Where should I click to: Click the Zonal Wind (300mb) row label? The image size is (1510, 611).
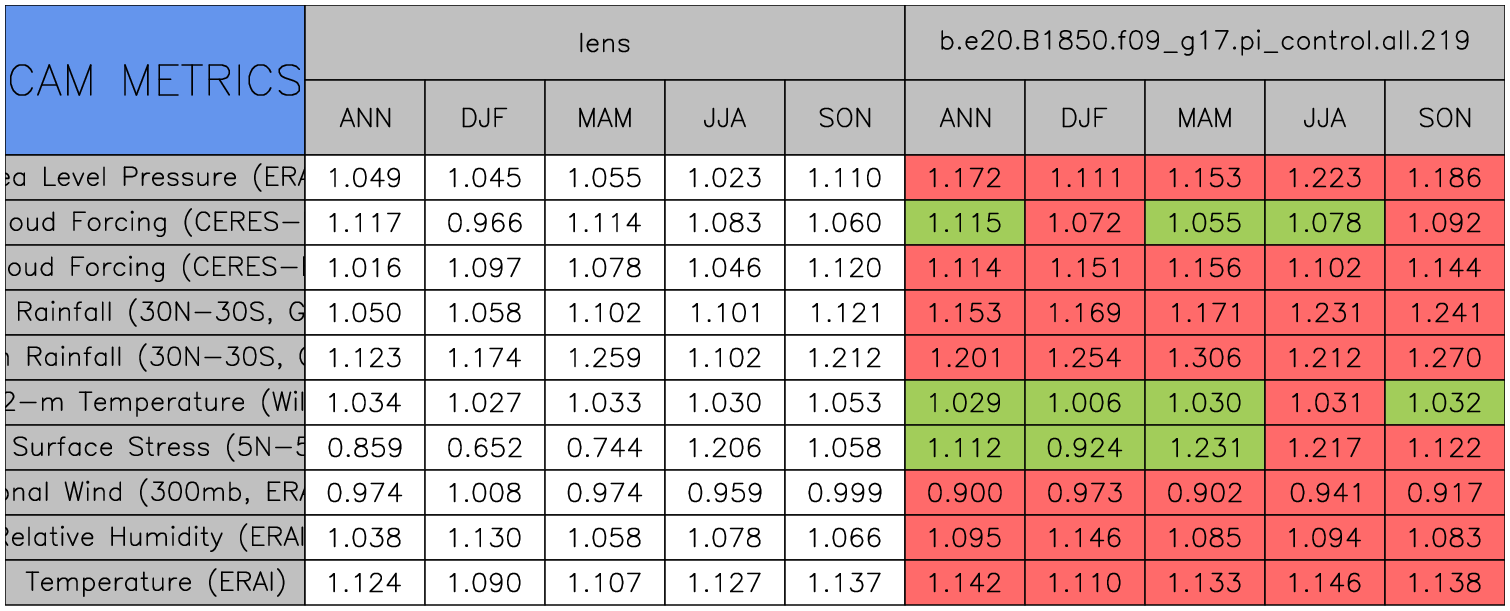pos(155,493)
